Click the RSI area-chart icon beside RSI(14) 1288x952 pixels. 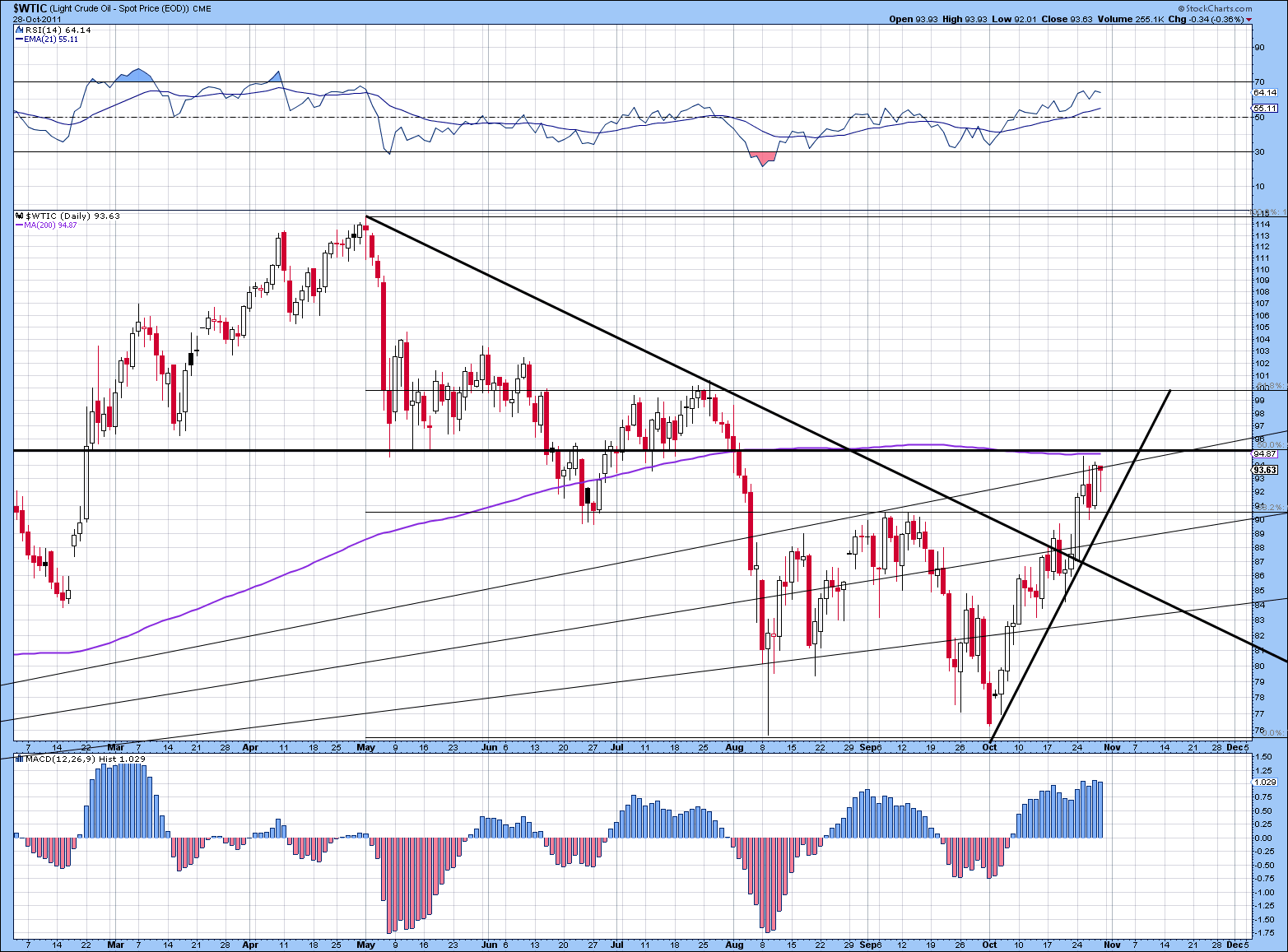coord(20,30)
